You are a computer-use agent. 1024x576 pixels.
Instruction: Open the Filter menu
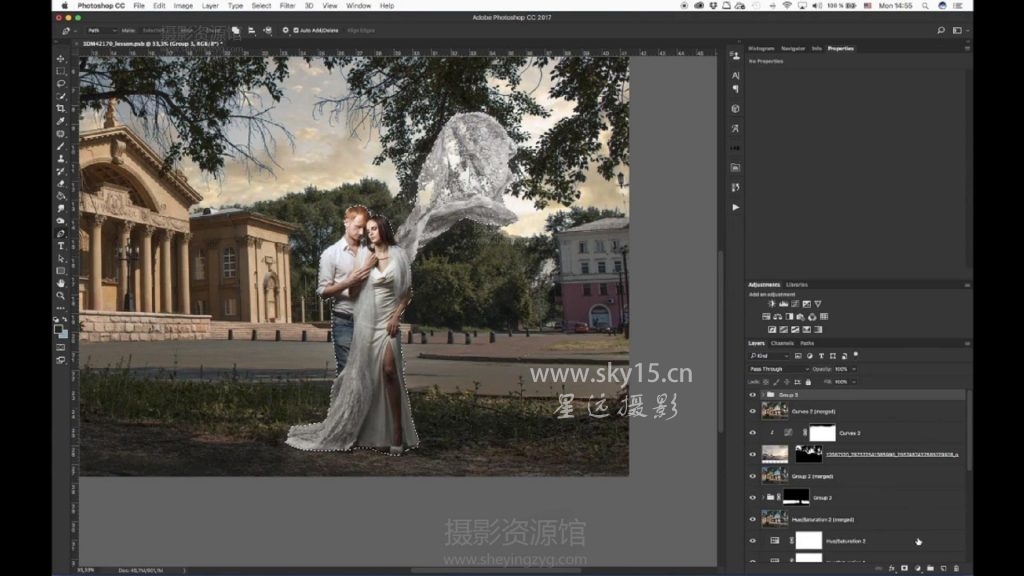point(287,6)
